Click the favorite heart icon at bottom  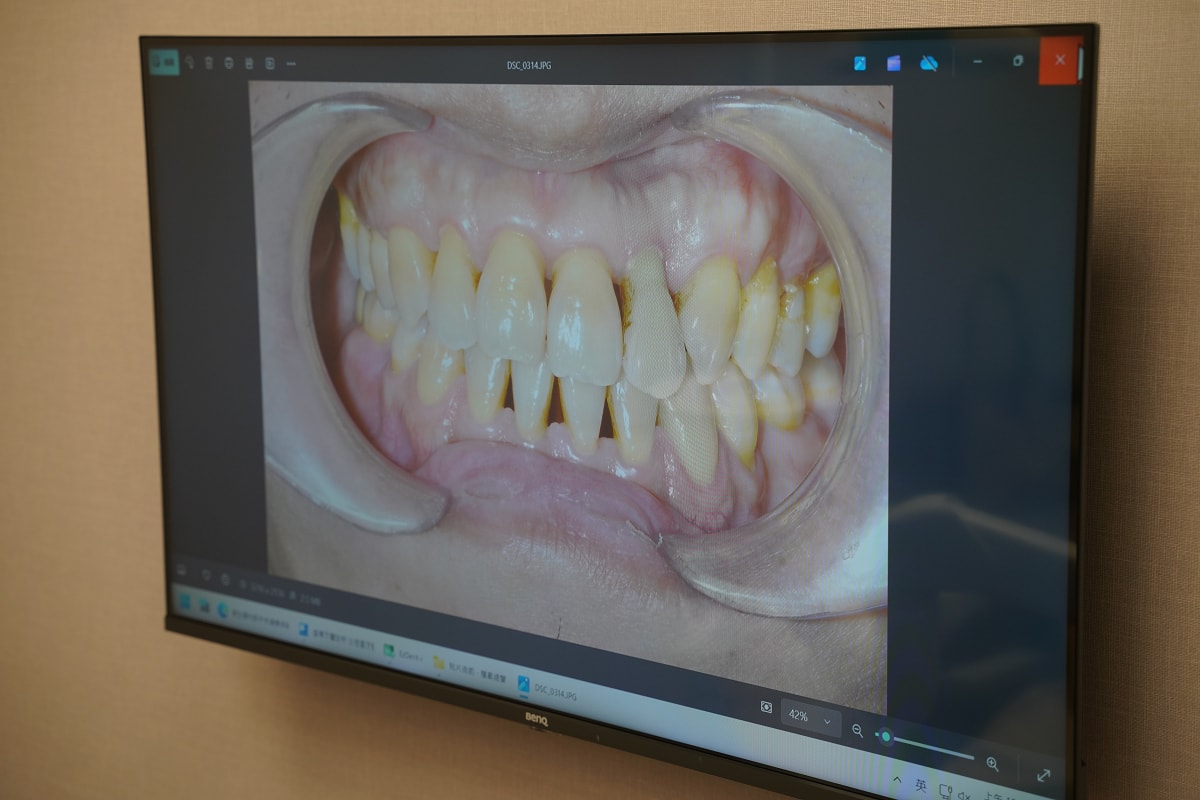[205, 575]
